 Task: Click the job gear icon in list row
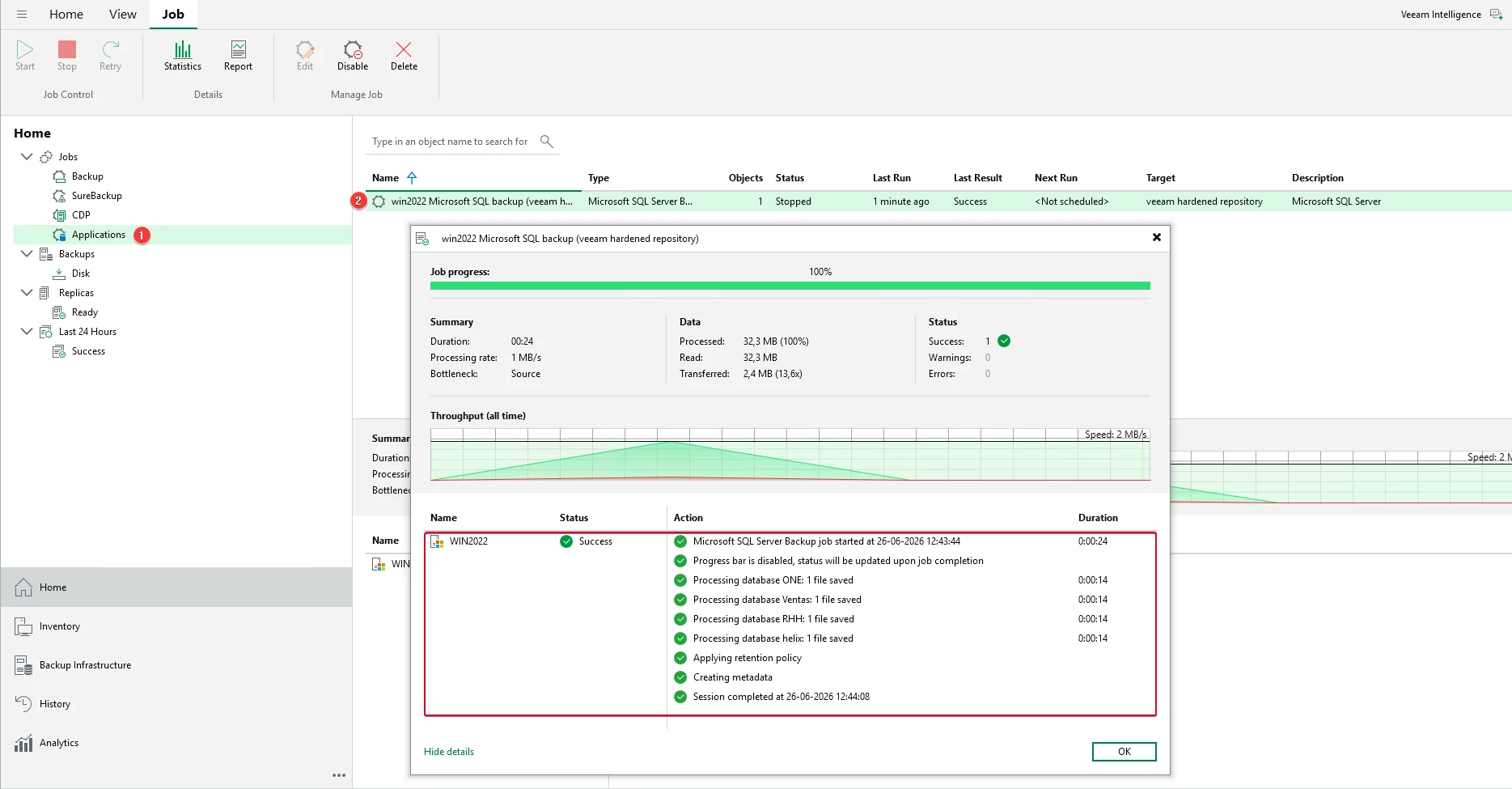pos(379,201)
